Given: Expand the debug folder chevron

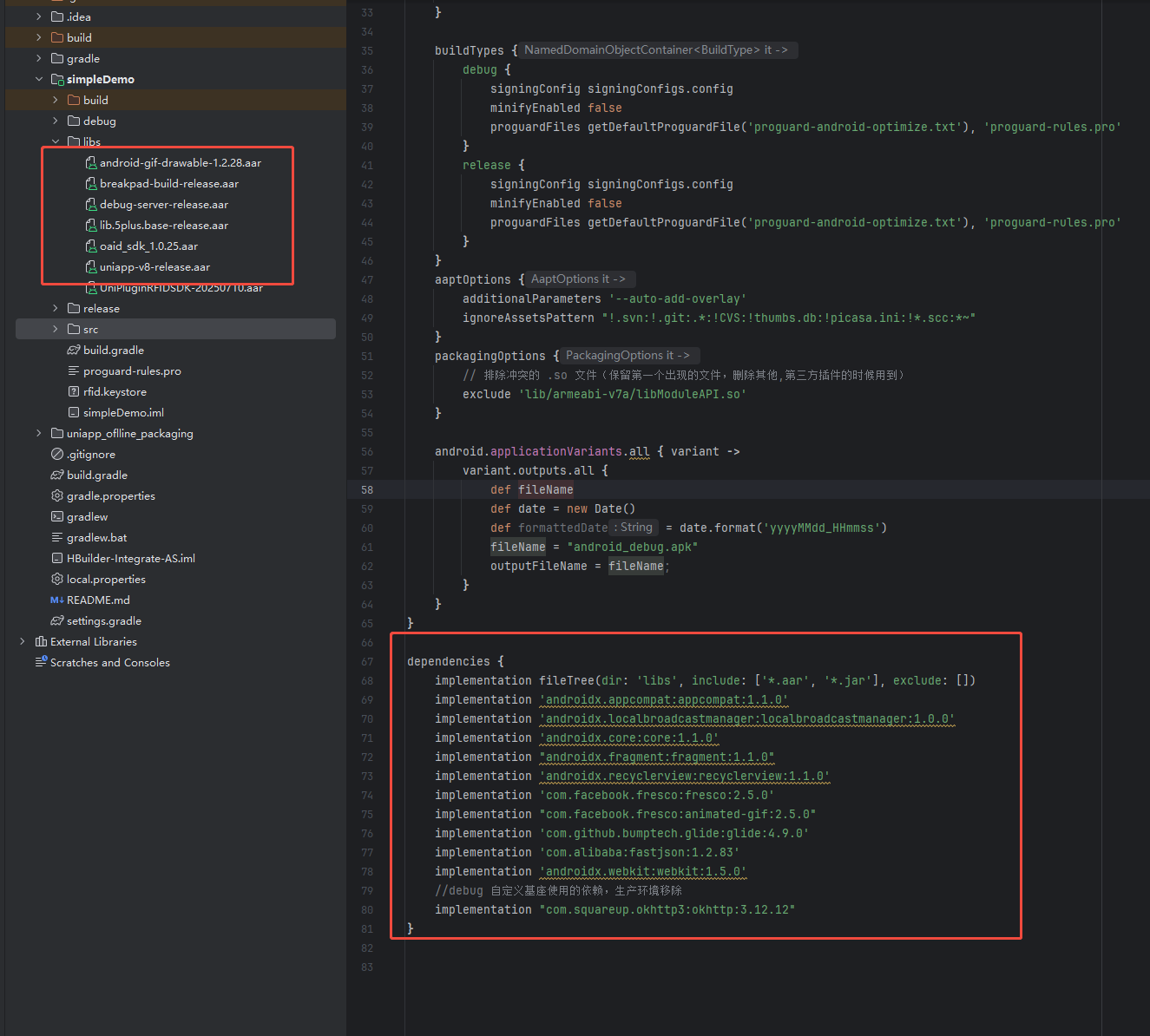Looking at the screenshot, I should (55, 121).
